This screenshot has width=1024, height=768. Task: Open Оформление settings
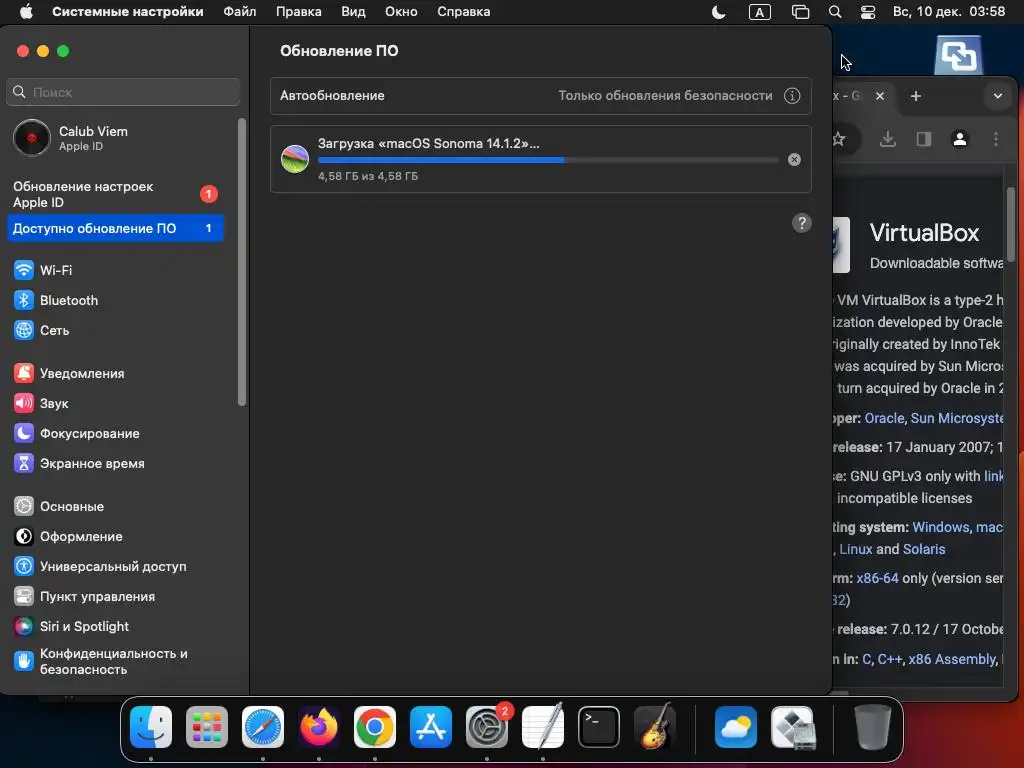[68, 536]
